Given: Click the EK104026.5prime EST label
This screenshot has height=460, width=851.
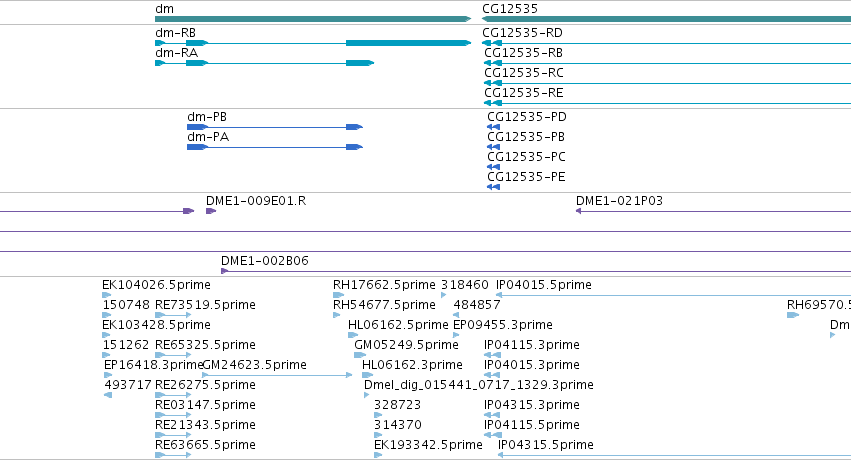Looking at the screenshot, I should (x=156, y=285).
